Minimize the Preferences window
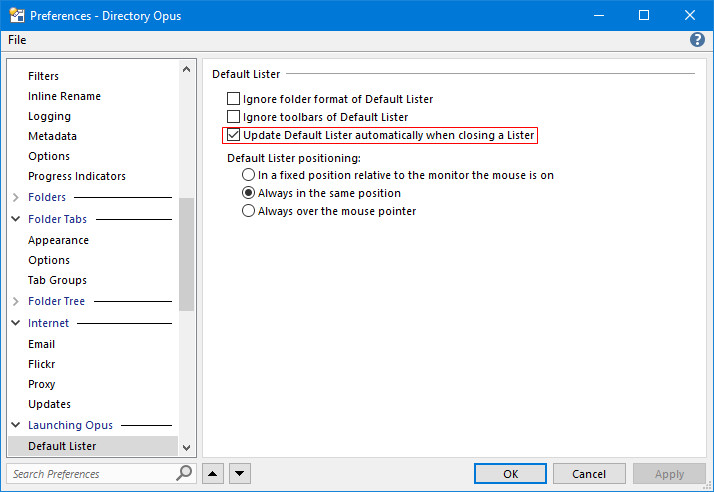Viewport: 714px width, 492px height. 599,15
